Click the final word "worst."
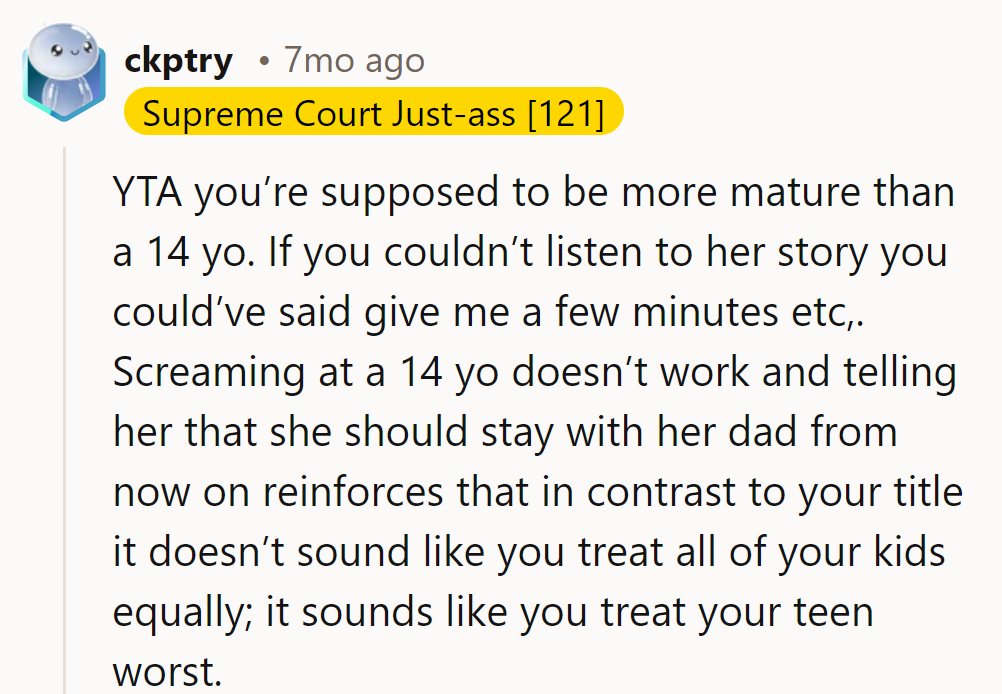This screenshot has width=1002, height=694. coord(167,672)
